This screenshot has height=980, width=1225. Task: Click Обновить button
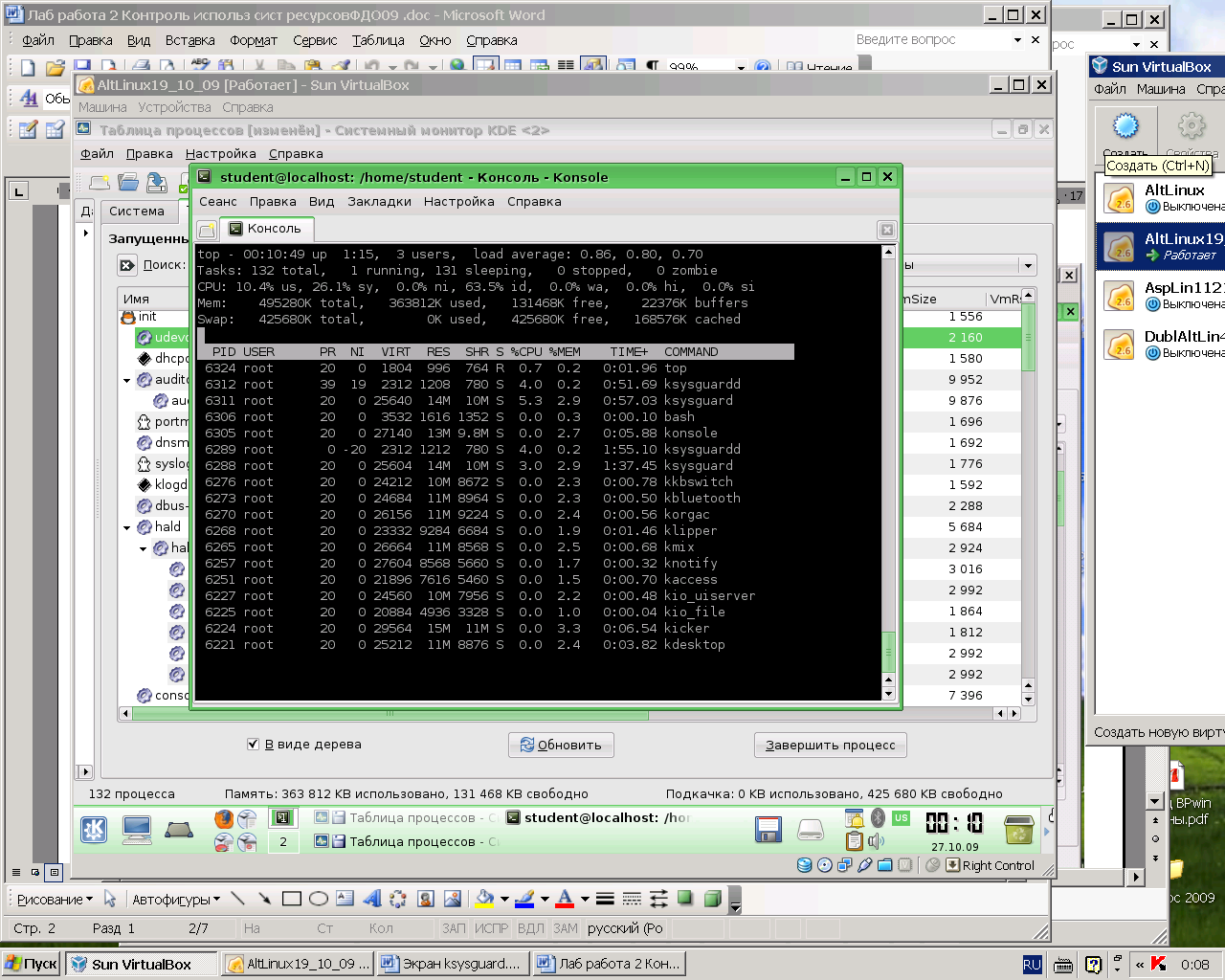click(561, 745)
